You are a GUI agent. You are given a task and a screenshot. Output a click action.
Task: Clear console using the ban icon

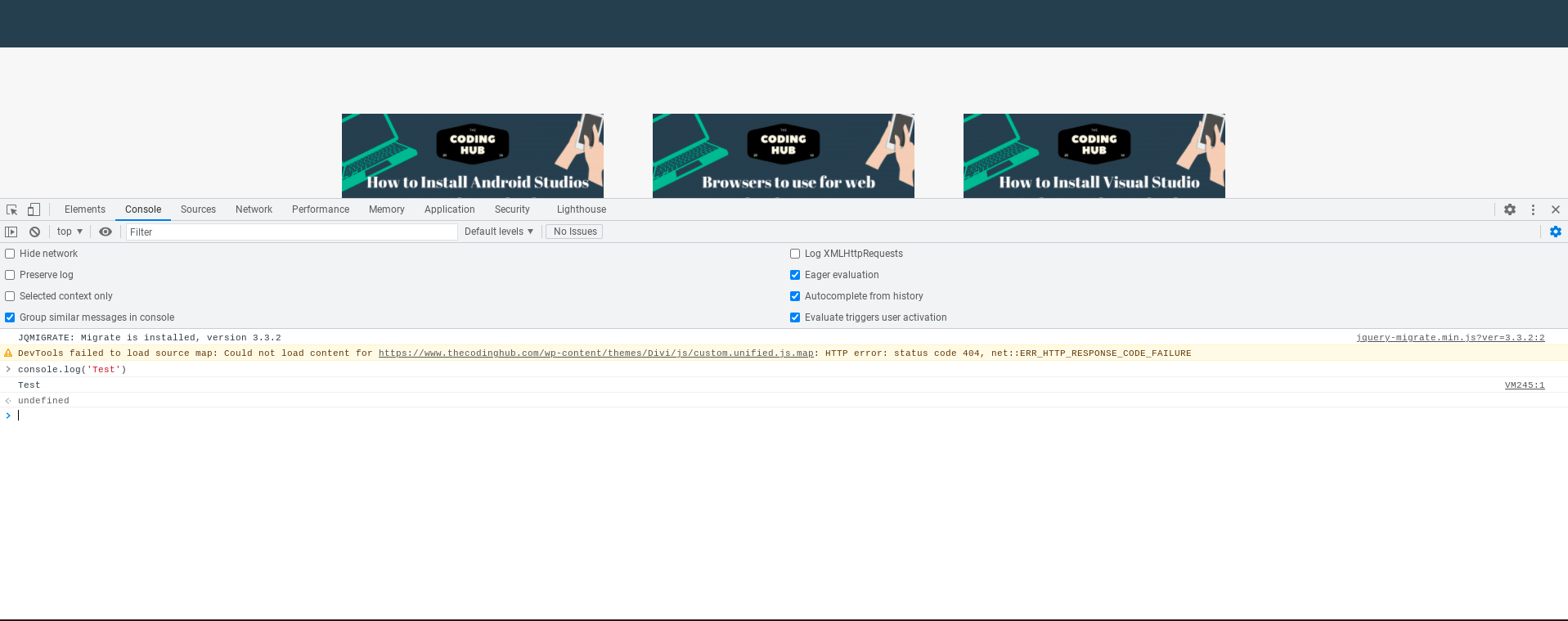[x=34, y=232]
